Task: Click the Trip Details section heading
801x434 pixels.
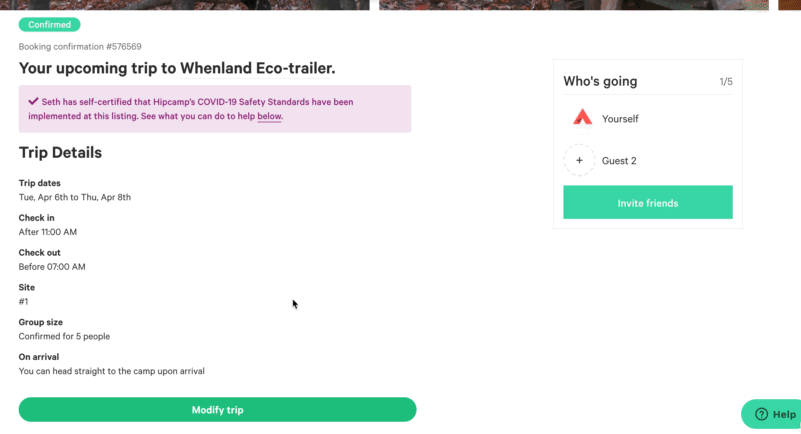Action: pos(60,153)
